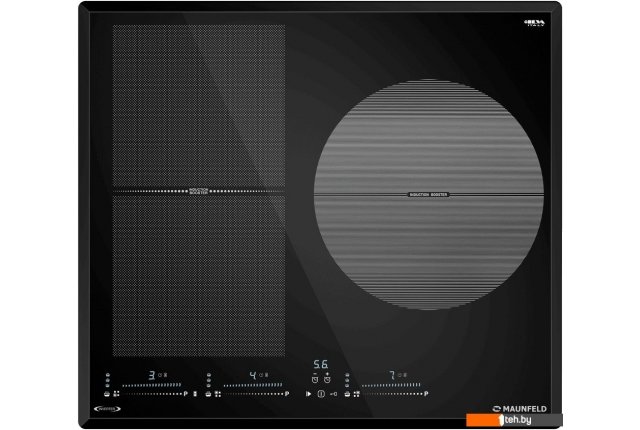Tap the P boost at leftmost slider end
The width and height of the screenshot is (640, 430).
[186, 394]
